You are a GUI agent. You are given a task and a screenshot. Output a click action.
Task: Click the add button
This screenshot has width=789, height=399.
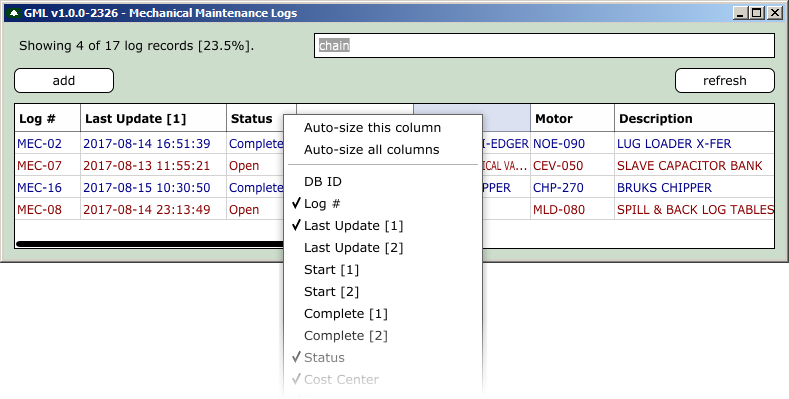[x=64, y=81]
